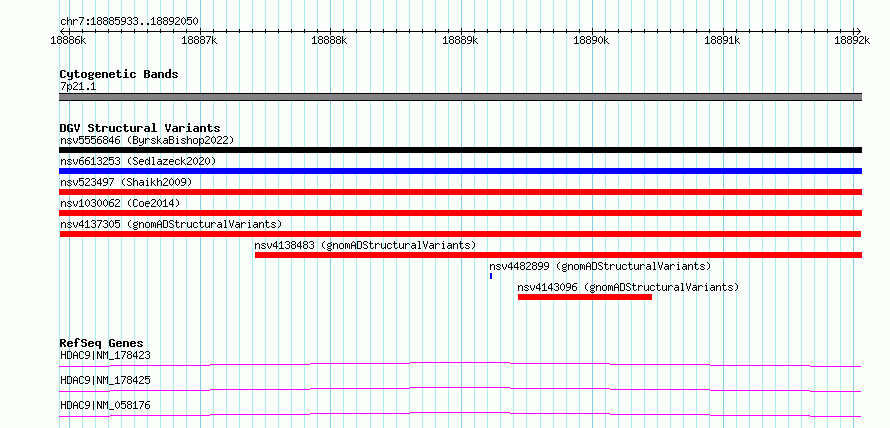Select the red nsv1030062 variant bar
This screenshot has height=428, width=890.
point(460,213)
